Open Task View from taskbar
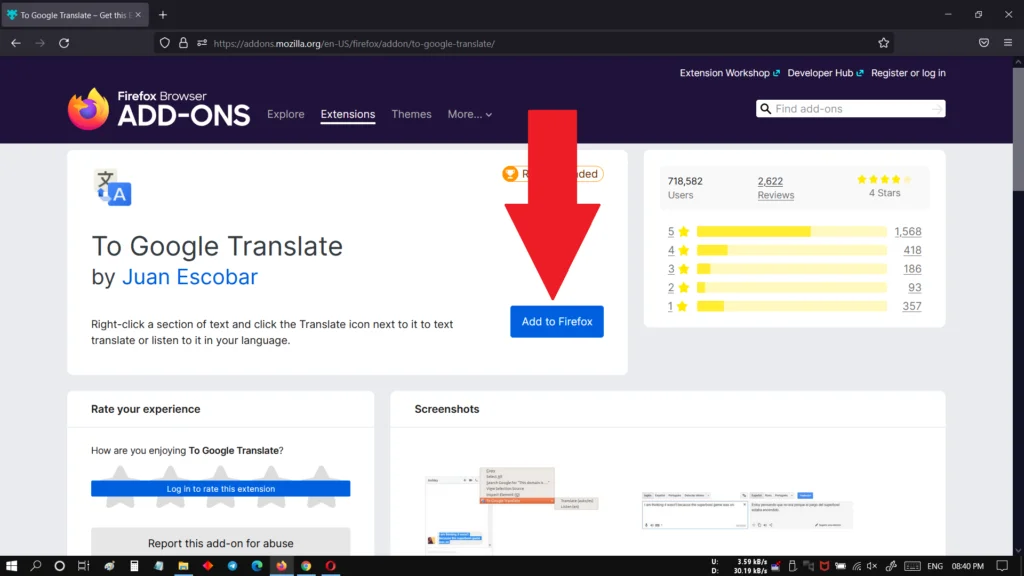This screenshot has height=576, width=1024. (x=84, y=566)
